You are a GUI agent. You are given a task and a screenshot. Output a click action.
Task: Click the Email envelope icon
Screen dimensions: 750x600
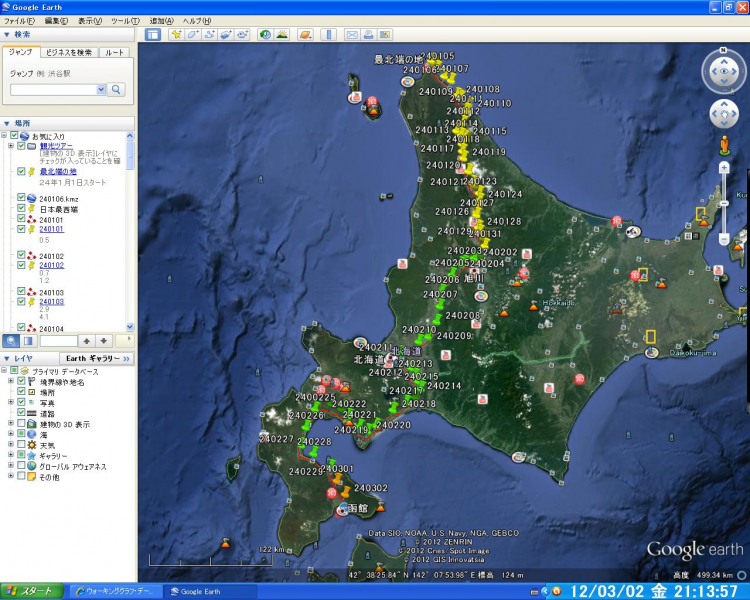tap(352, 34)
